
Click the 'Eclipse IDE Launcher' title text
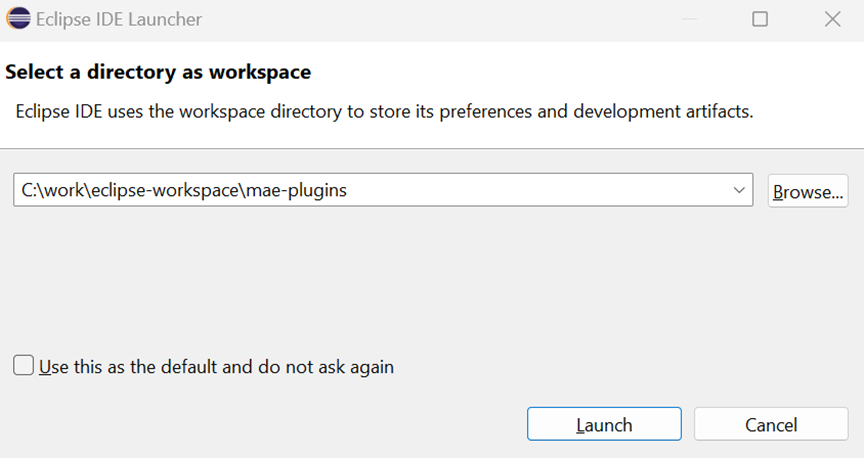pos(119,19)
